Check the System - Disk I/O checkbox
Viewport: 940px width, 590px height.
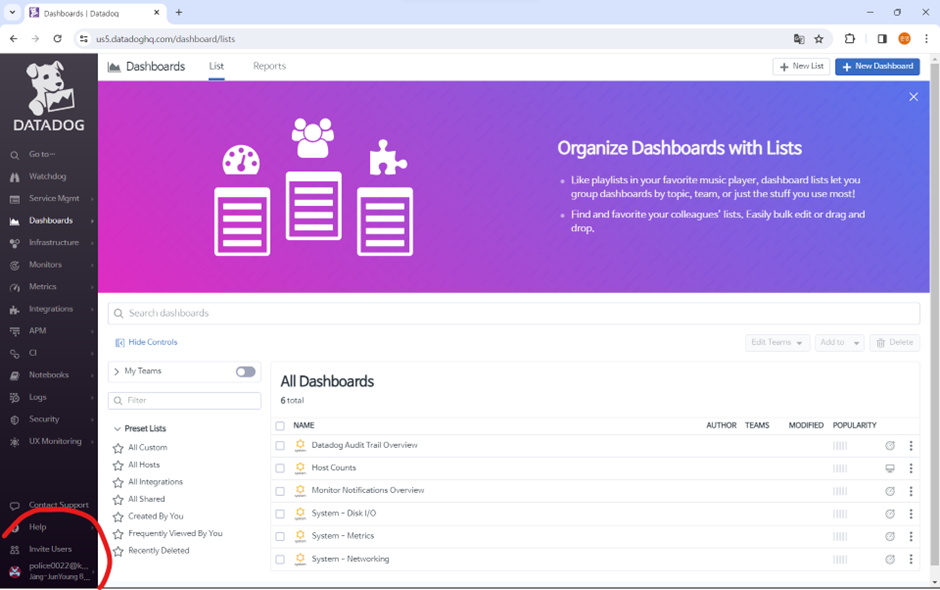[280, 514]
